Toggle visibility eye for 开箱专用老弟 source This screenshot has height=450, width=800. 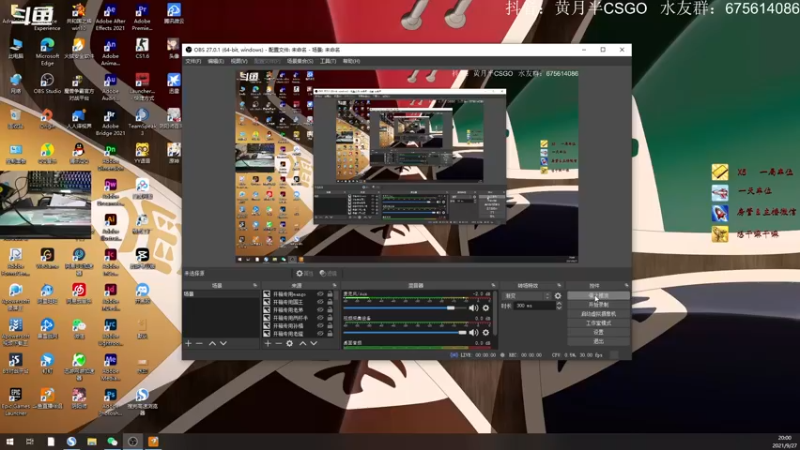(x=320, y=310)
